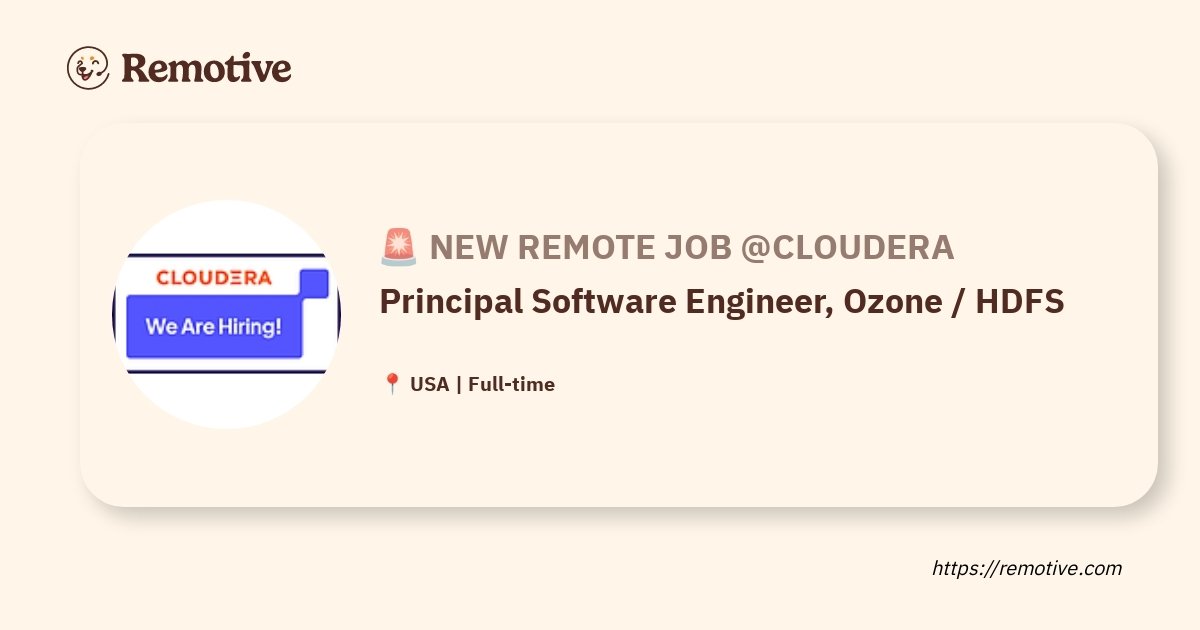
Task: Tap the blue We Are Hiring! banner
Action: (214, 327)
